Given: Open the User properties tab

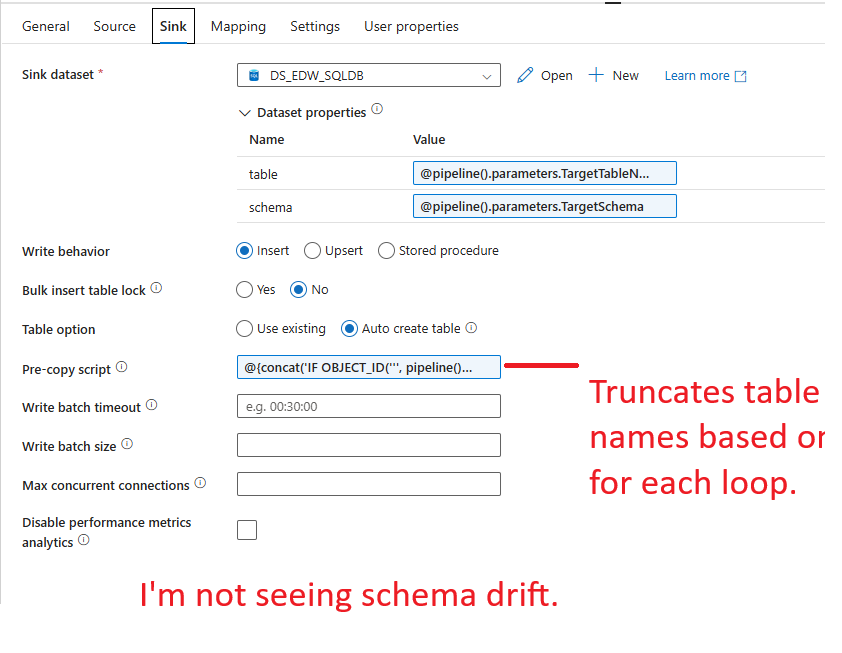Looking at the screenshot, I should [x=411, y=26].
